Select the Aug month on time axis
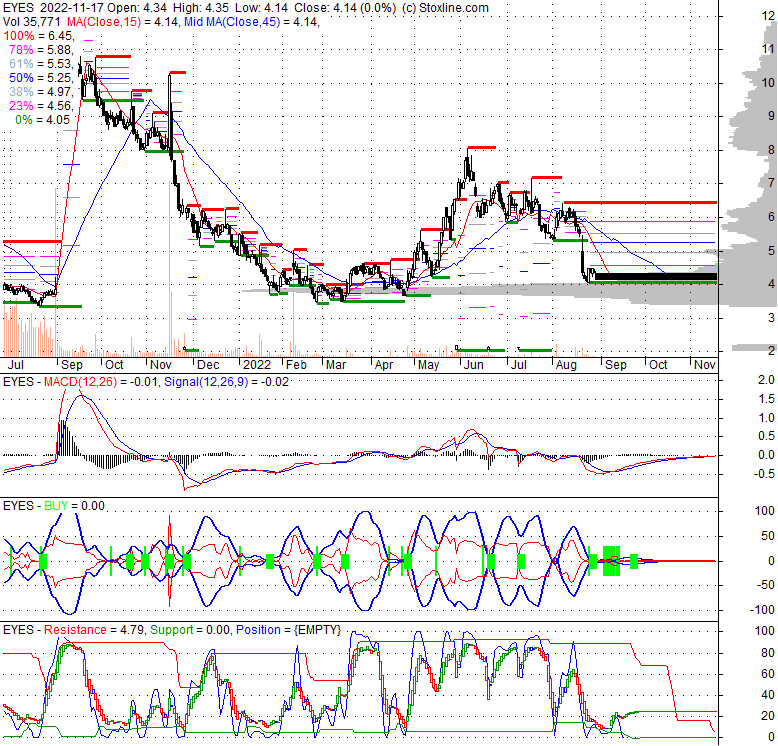 tap(562, 366)
